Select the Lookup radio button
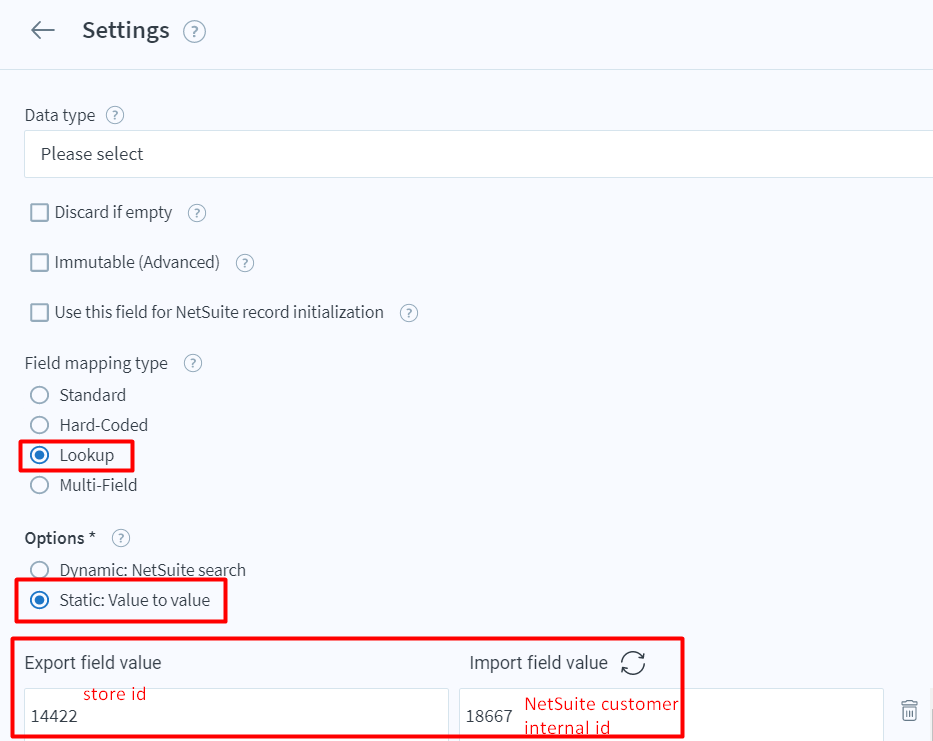Viewport: 933px width, 741px height. point(39,455)
